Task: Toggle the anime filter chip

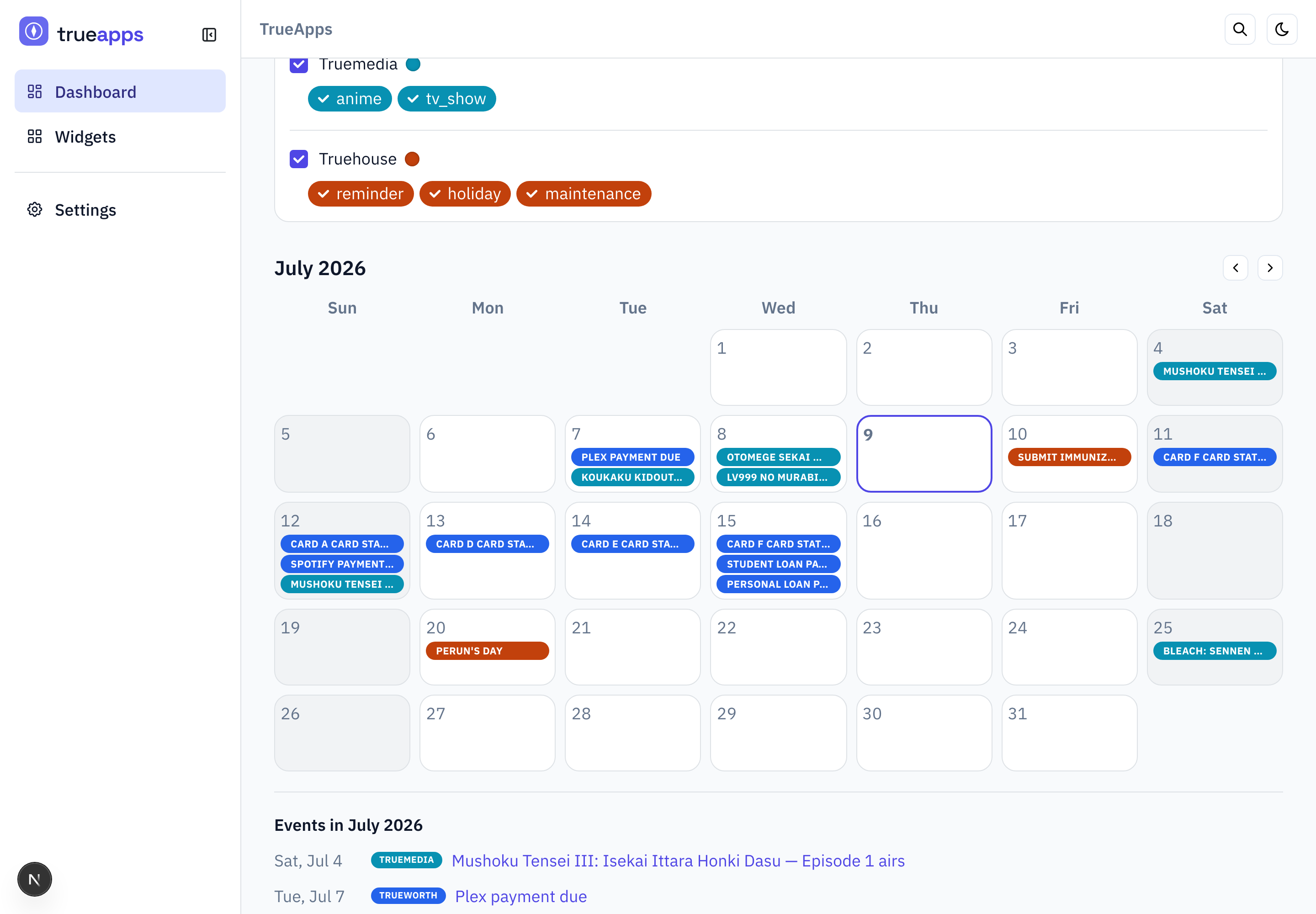Action: (350, 99)
